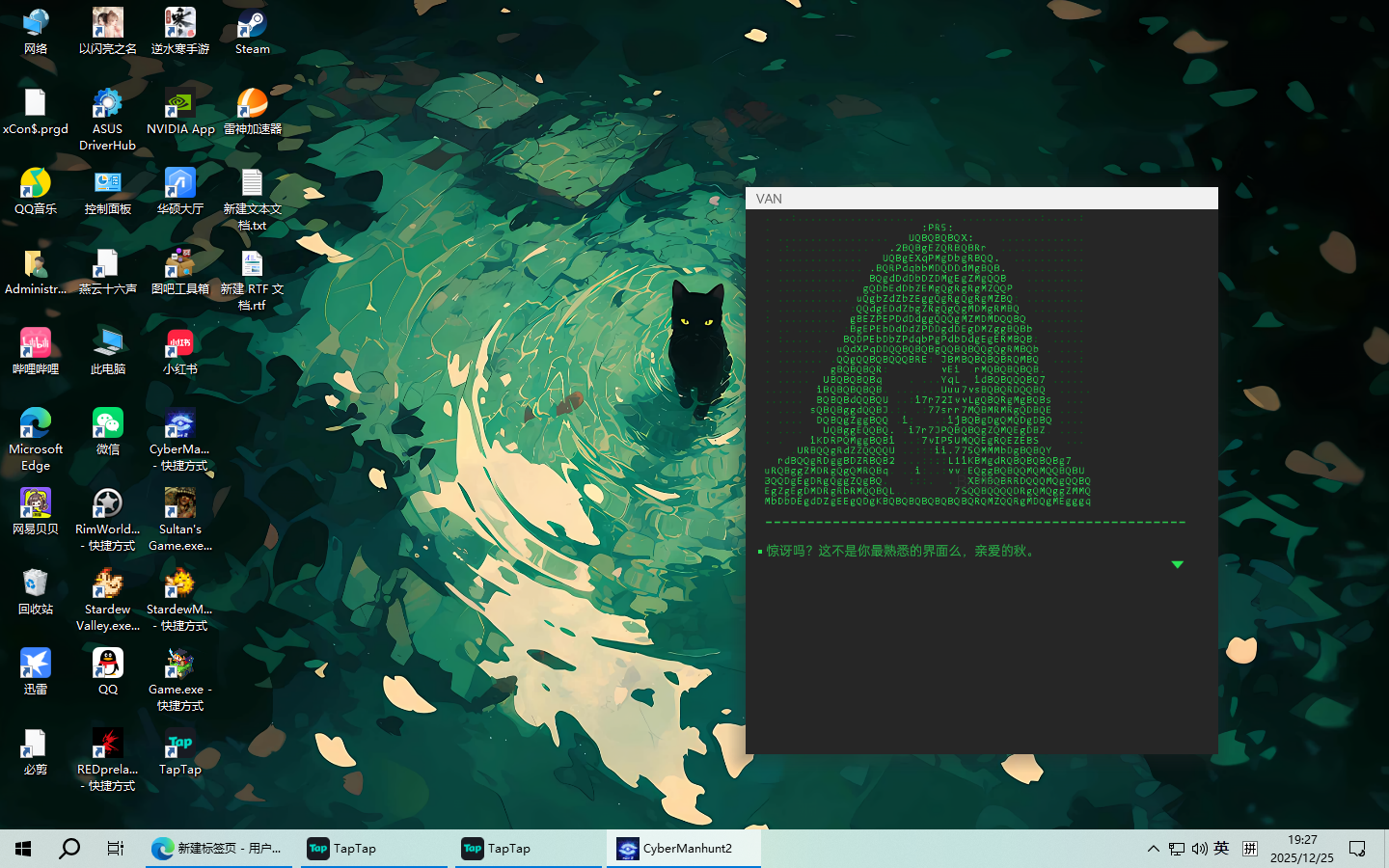1389x868 pixels.
Task: Open the volume speaker tray icon
Action: tap(1199, 849)
